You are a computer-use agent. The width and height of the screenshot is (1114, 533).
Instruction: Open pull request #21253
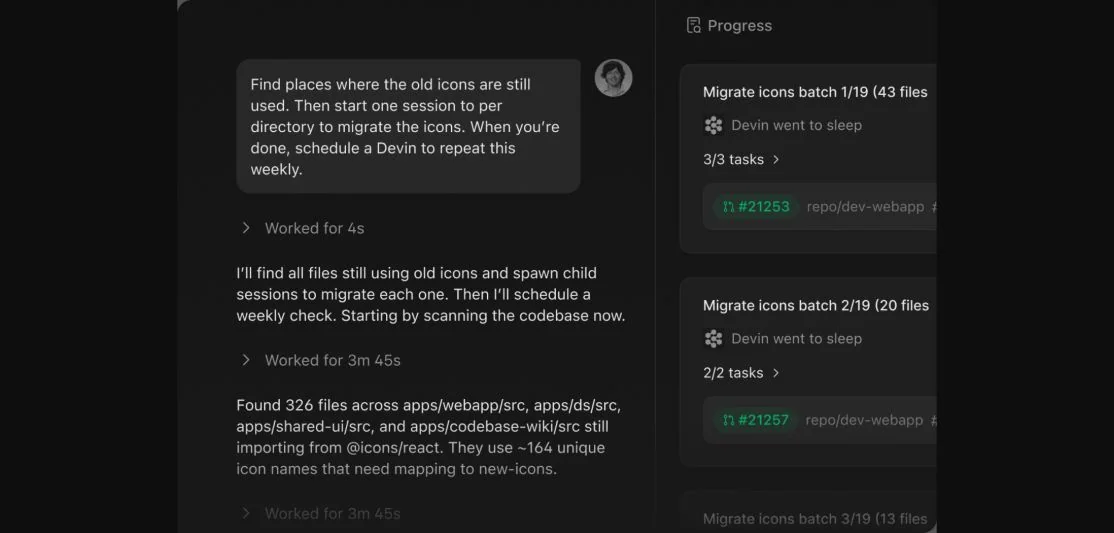click(x=756, y=207)
